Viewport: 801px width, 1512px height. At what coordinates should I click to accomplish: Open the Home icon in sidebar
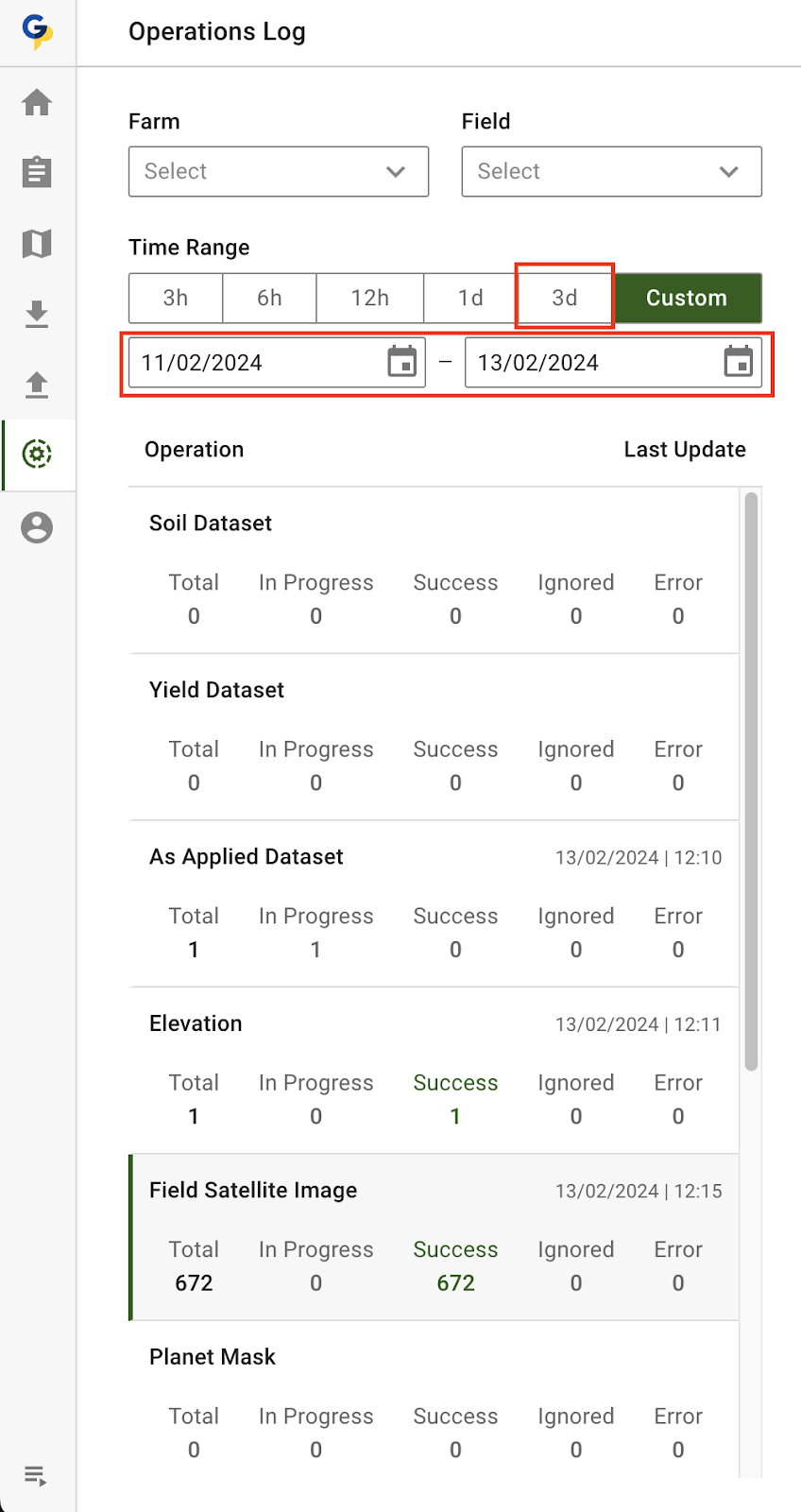point(37,102)
